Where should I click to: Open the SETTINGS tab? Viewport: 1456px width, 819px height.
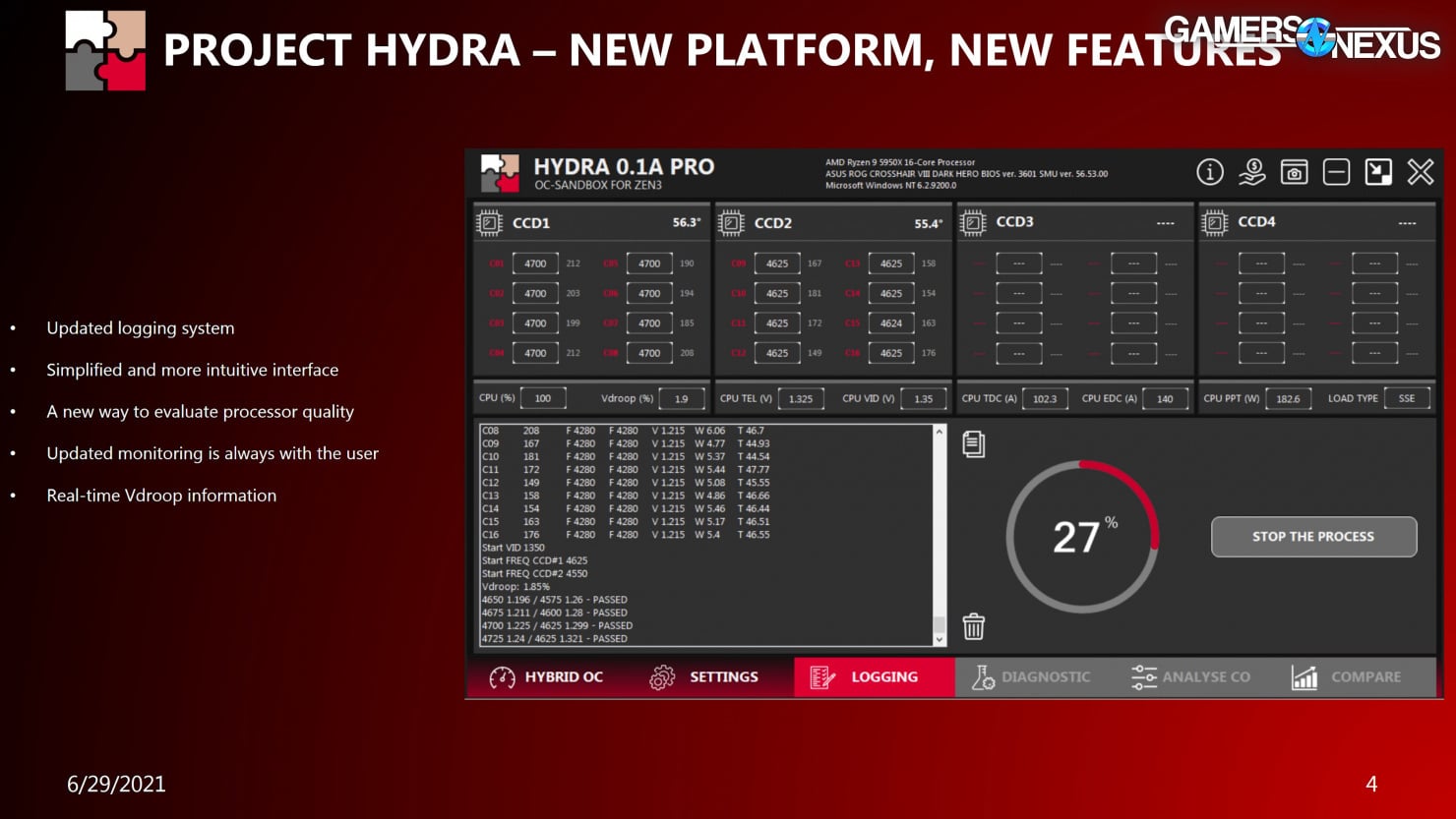703,676
